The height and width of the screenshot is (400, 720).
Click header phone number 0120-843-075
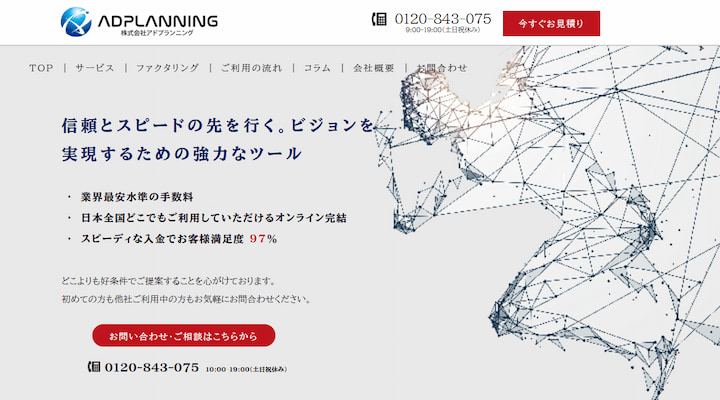pyautogui.click(x=443, y=18)
